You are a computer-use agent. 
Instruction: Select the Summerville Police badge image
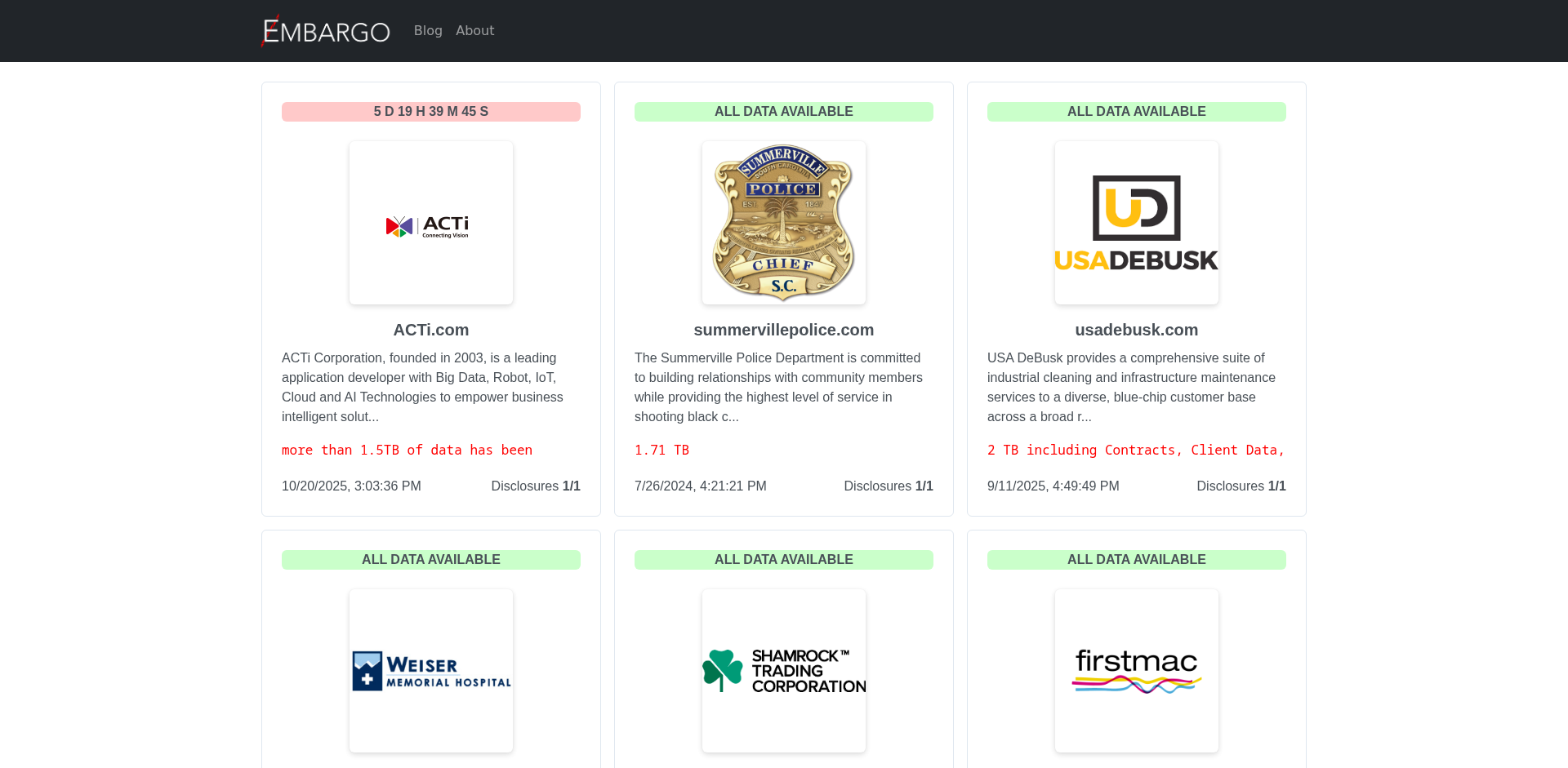tap(783, 224)
